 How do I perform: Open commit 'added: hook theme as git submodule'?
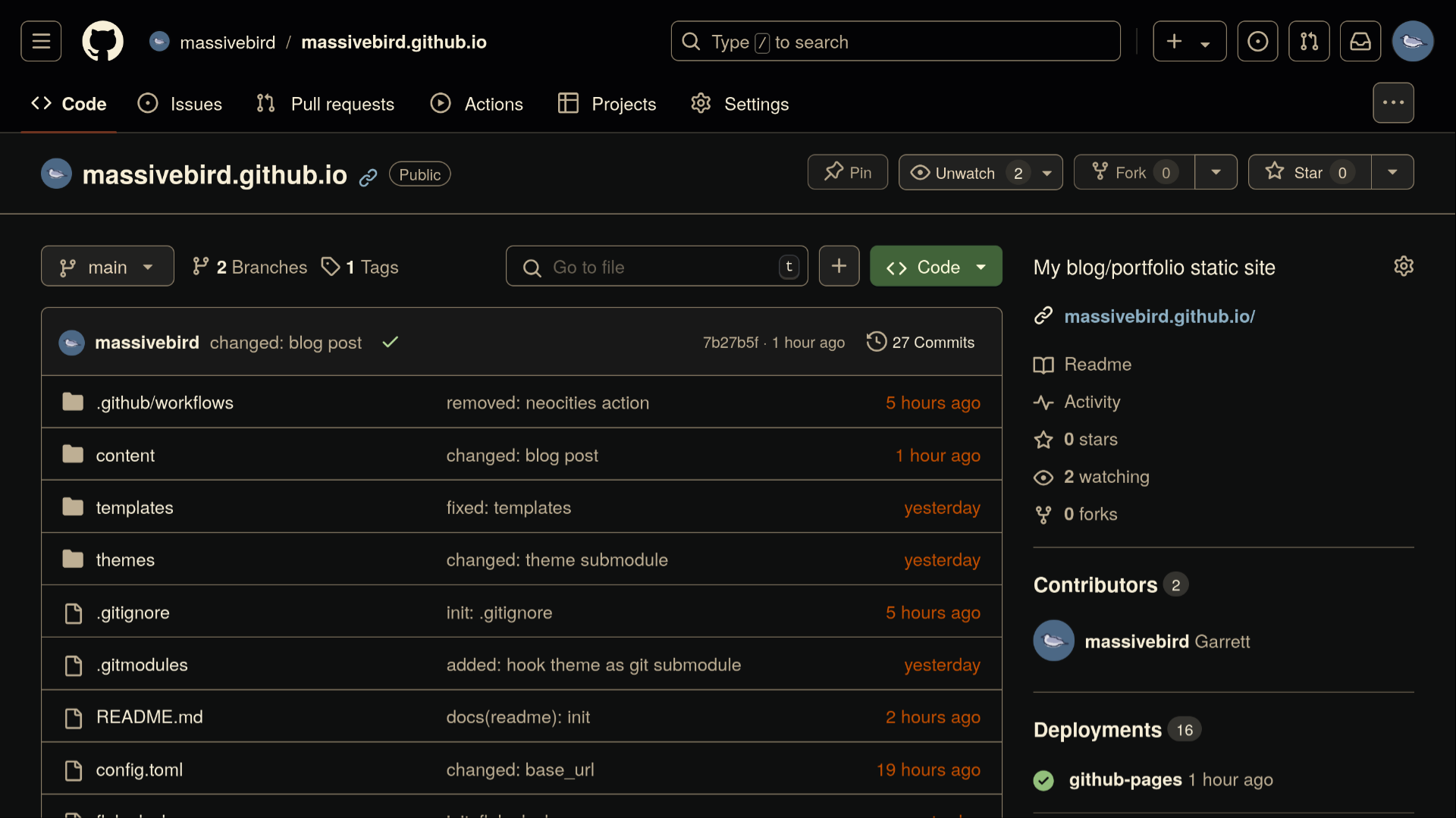pos(594,665)
